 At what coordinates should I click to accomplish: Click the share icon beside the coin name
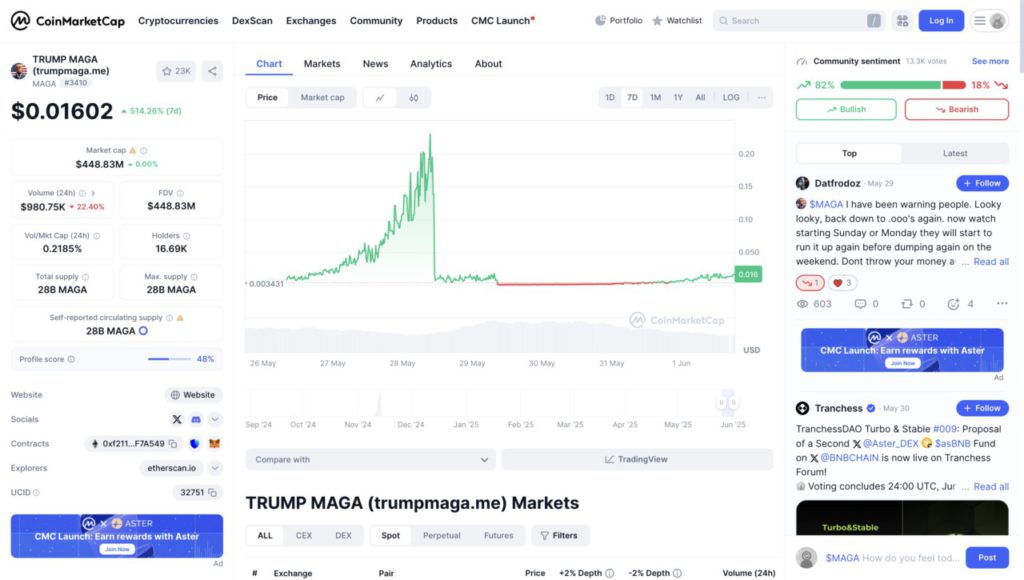click(212, 71)
